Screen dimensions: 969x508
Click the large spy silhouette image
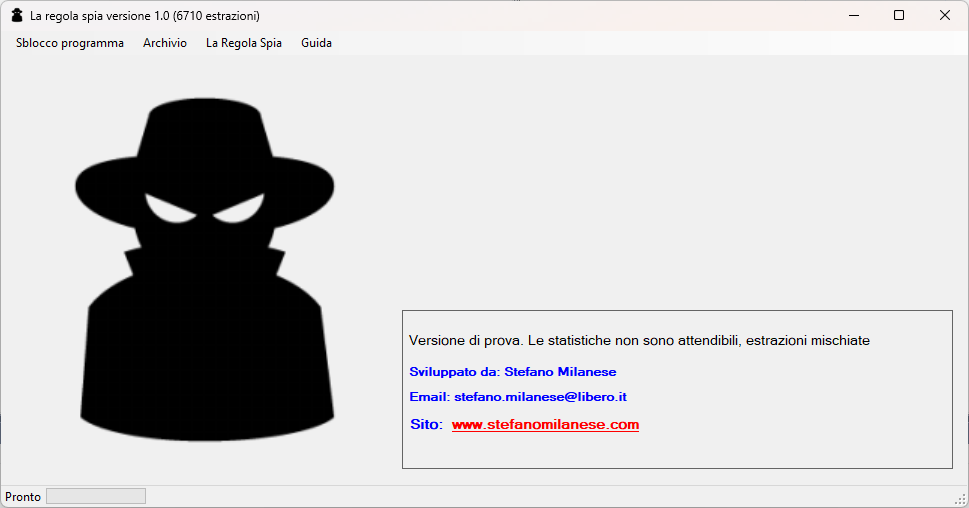tap(205, 269)
